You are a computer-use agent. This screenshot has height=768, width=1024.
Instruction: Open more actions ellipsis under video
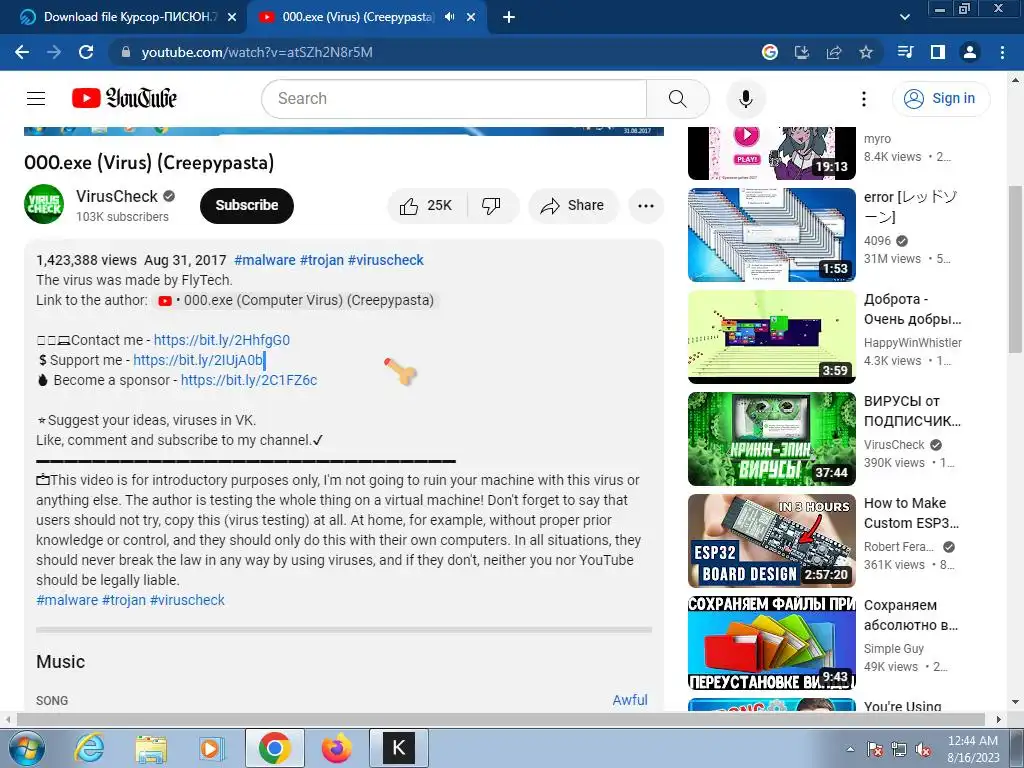coord(646,206)
